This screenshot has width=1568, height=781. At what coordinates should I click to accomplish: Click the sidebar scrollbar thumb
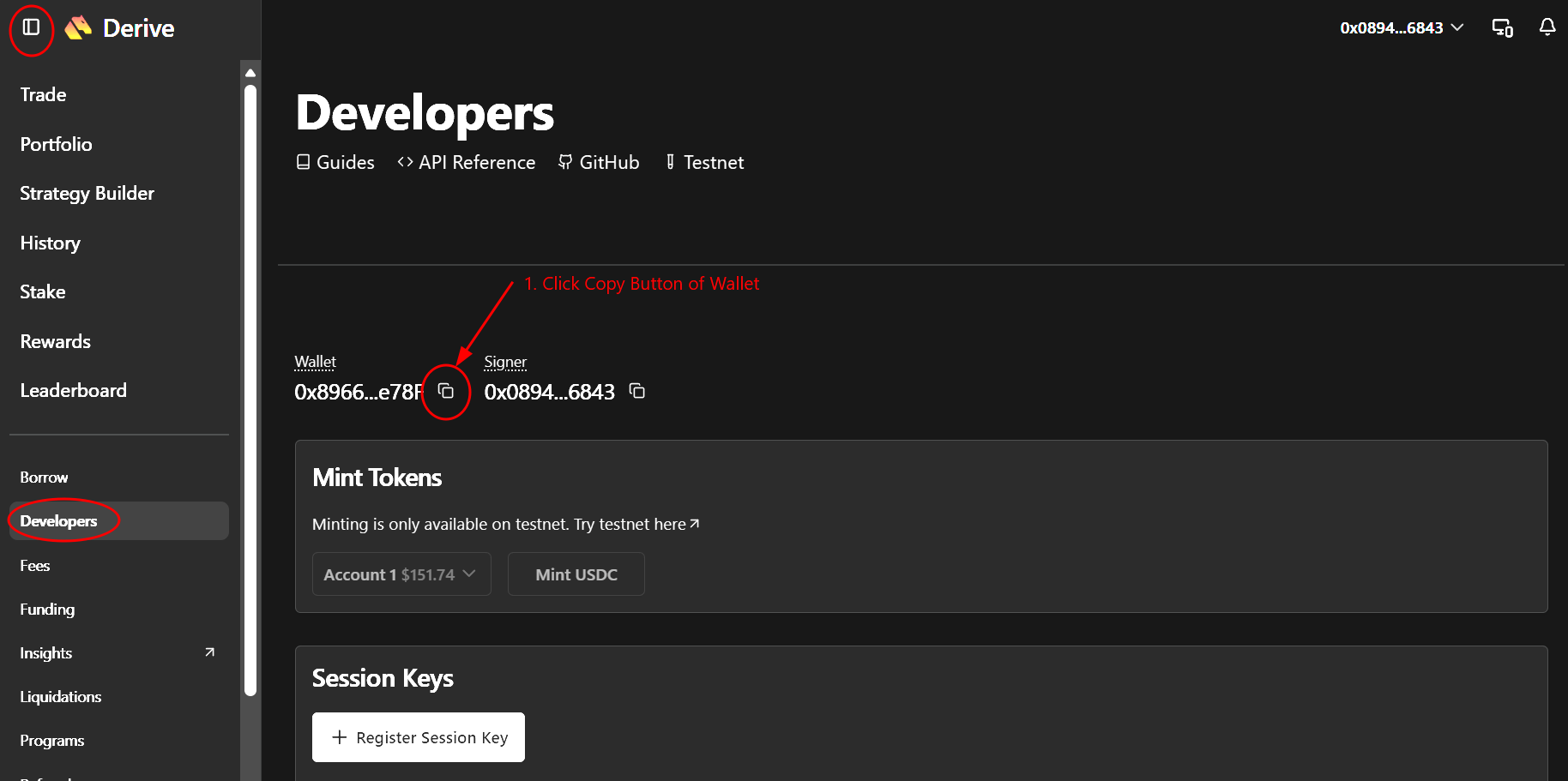tap(250, 390)
